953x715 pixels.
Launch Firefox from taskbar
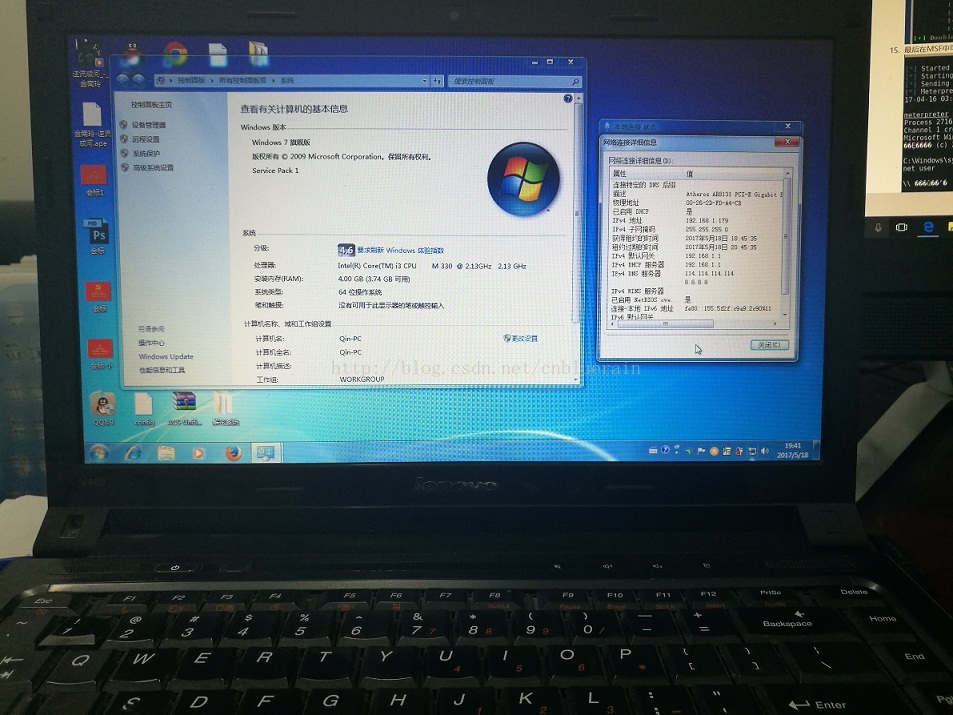click(233, 453)
